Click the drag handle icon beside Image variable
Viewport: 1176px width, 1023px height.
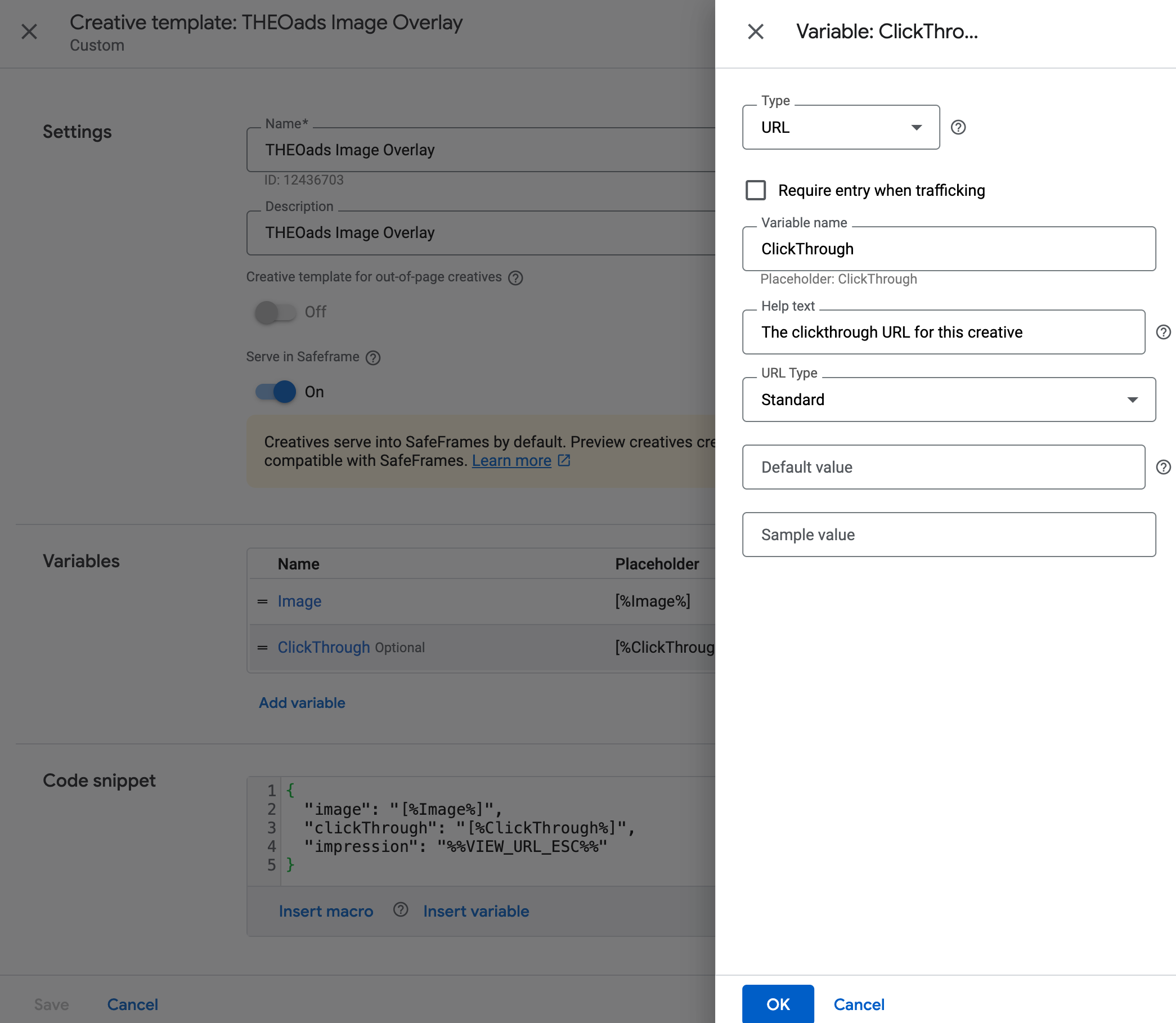(x=262, y=601)
